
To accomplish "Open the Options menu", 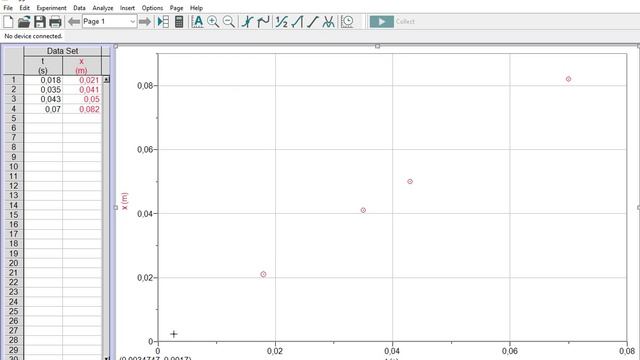I will click(152, 8).
